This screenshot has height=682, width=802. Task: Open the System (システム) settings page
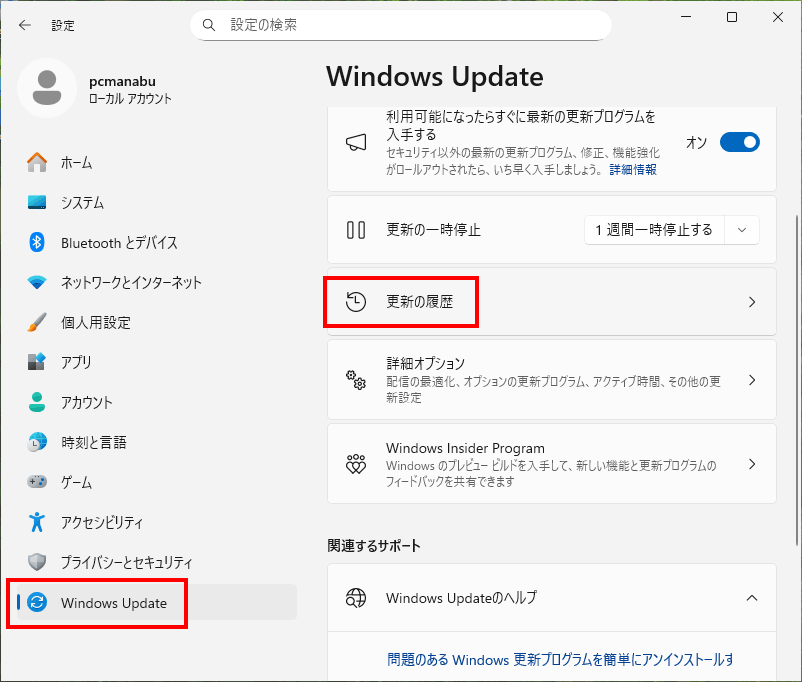click(x=82, y=202)
